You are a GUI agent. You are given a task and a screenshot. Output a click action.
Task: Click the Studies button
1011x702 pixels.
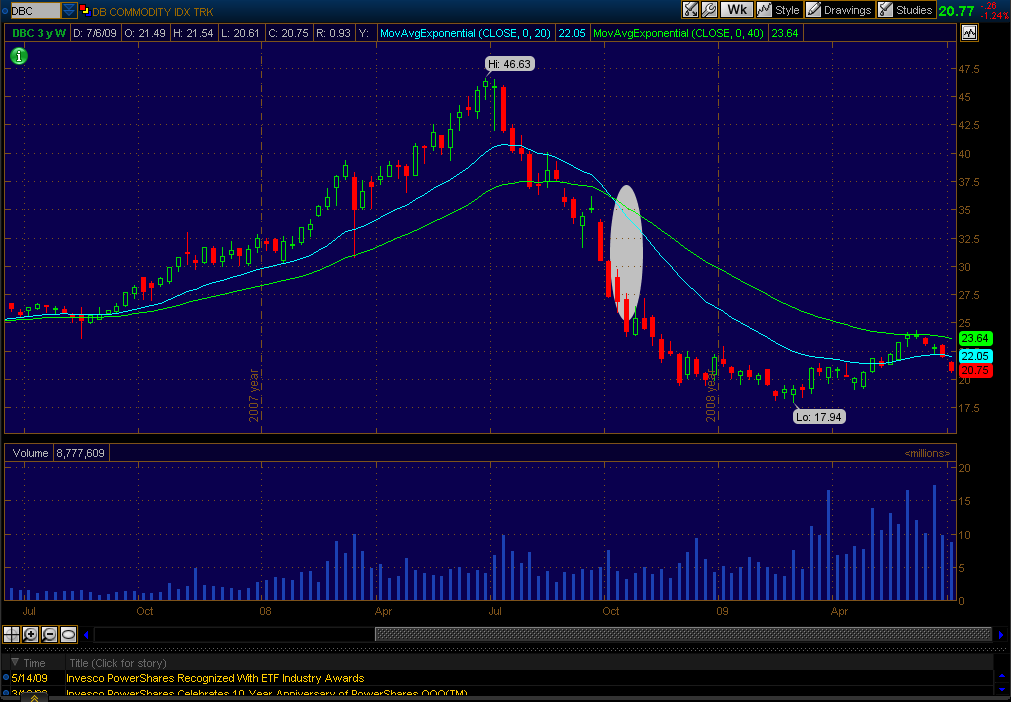(906, 10)
